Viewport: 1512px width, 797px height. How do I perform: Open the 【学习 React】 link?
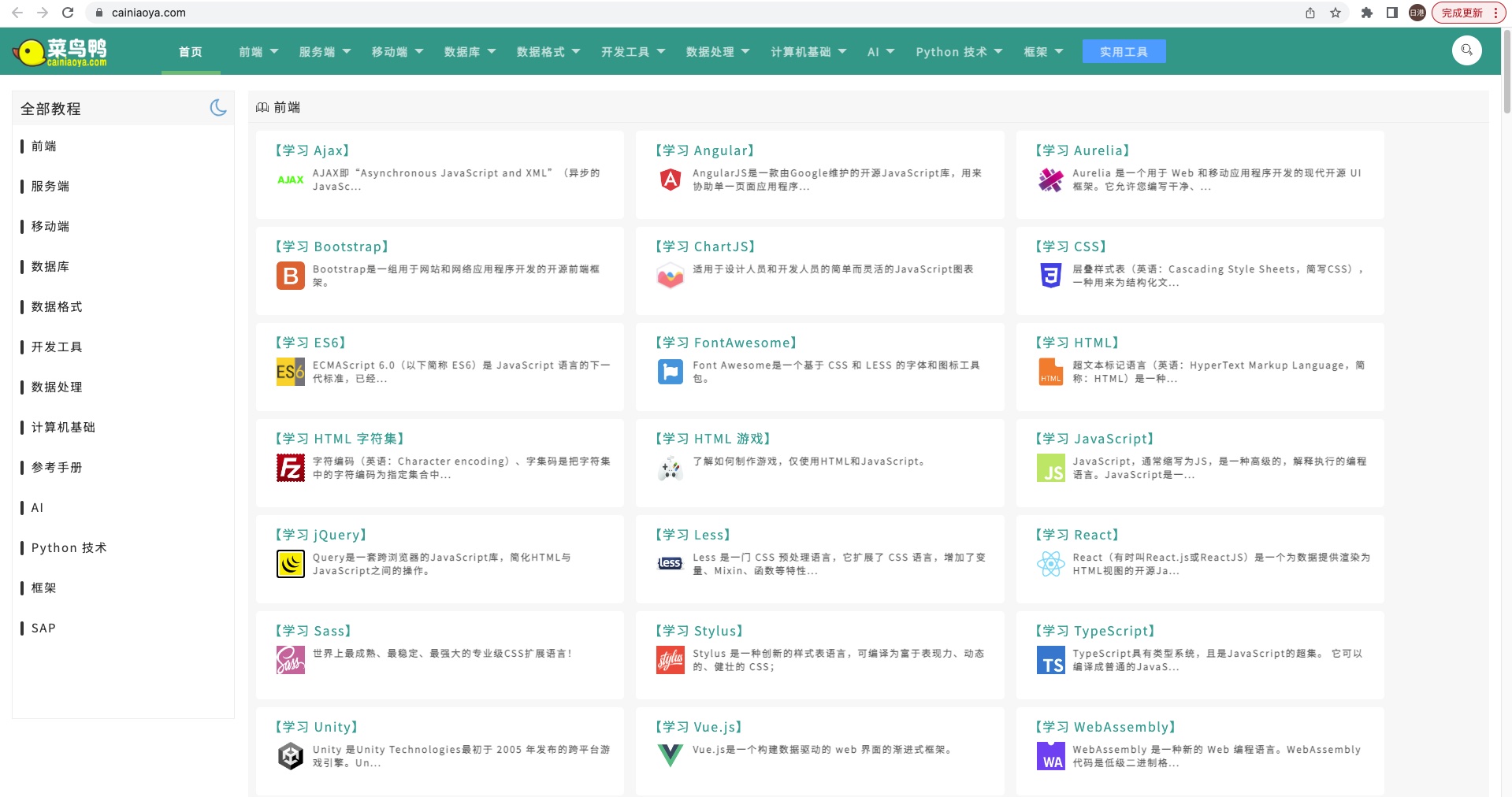tap(1077, 535)
